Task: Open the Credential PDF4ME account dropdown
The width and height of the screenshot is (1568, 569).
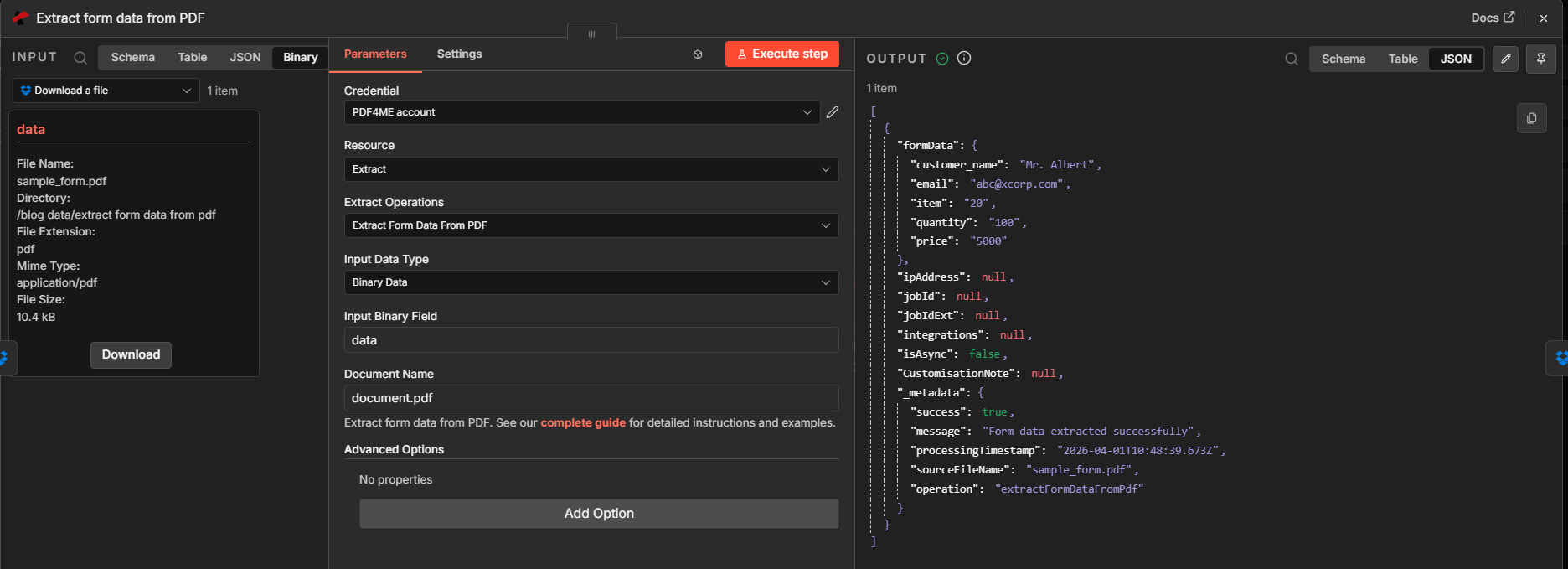Action: pyautogui.click(x=581, y=112)
